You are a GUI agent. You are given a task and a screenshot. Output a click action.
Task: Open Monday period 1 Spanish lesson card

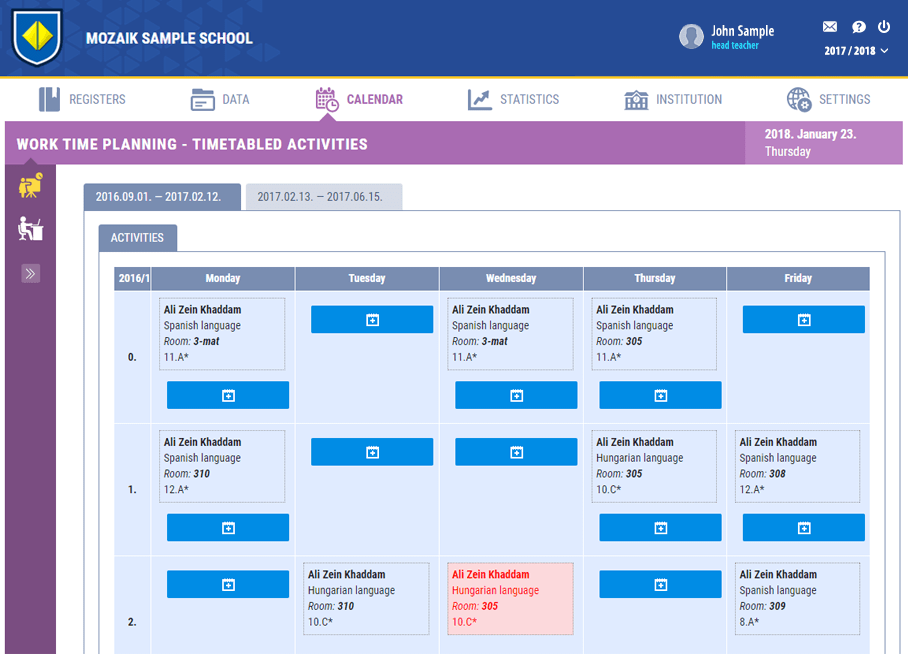click(x=222, y=466)
